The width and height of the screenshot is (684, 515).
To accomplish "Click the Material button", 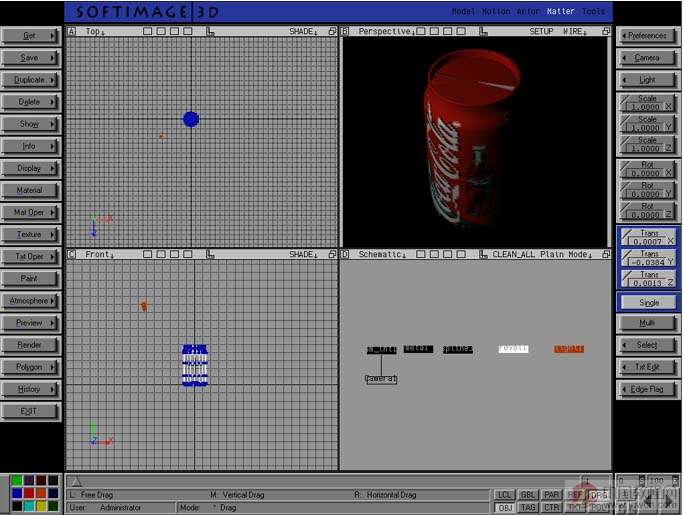I will click(x=30, y=190).
